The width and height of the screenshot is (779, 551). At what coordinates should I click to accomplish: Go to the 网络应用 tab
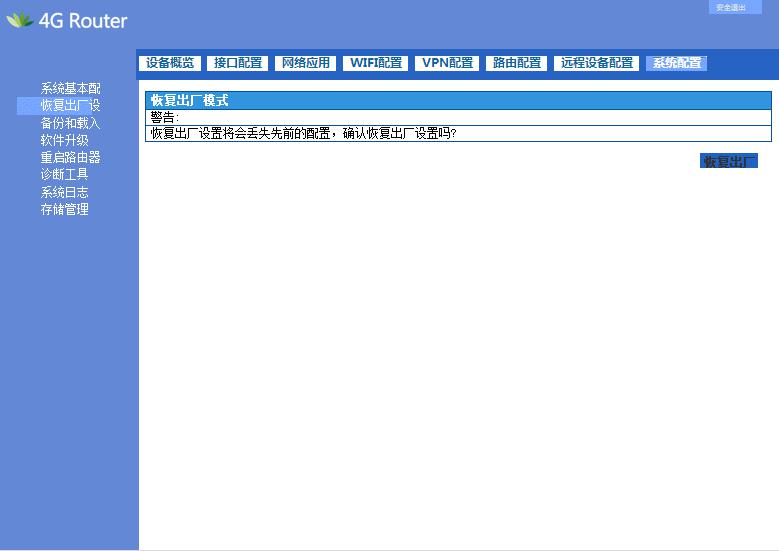tap(306, 63)
